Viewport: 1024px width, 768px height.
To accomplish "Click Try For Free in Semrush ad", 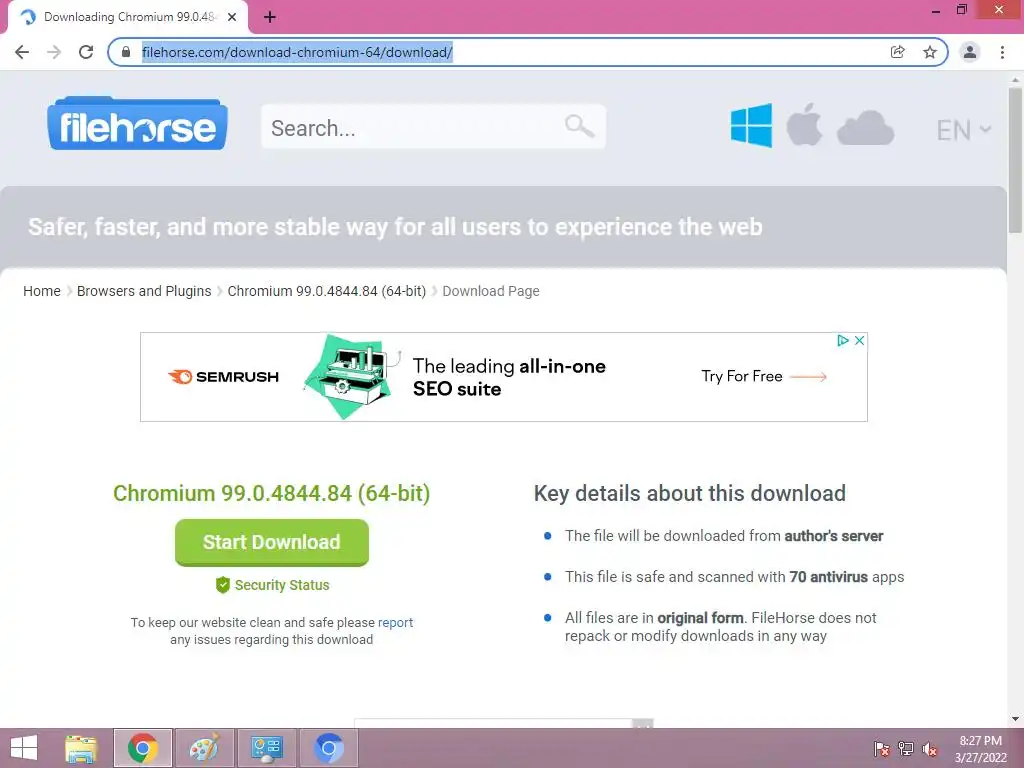I will 763,376.
